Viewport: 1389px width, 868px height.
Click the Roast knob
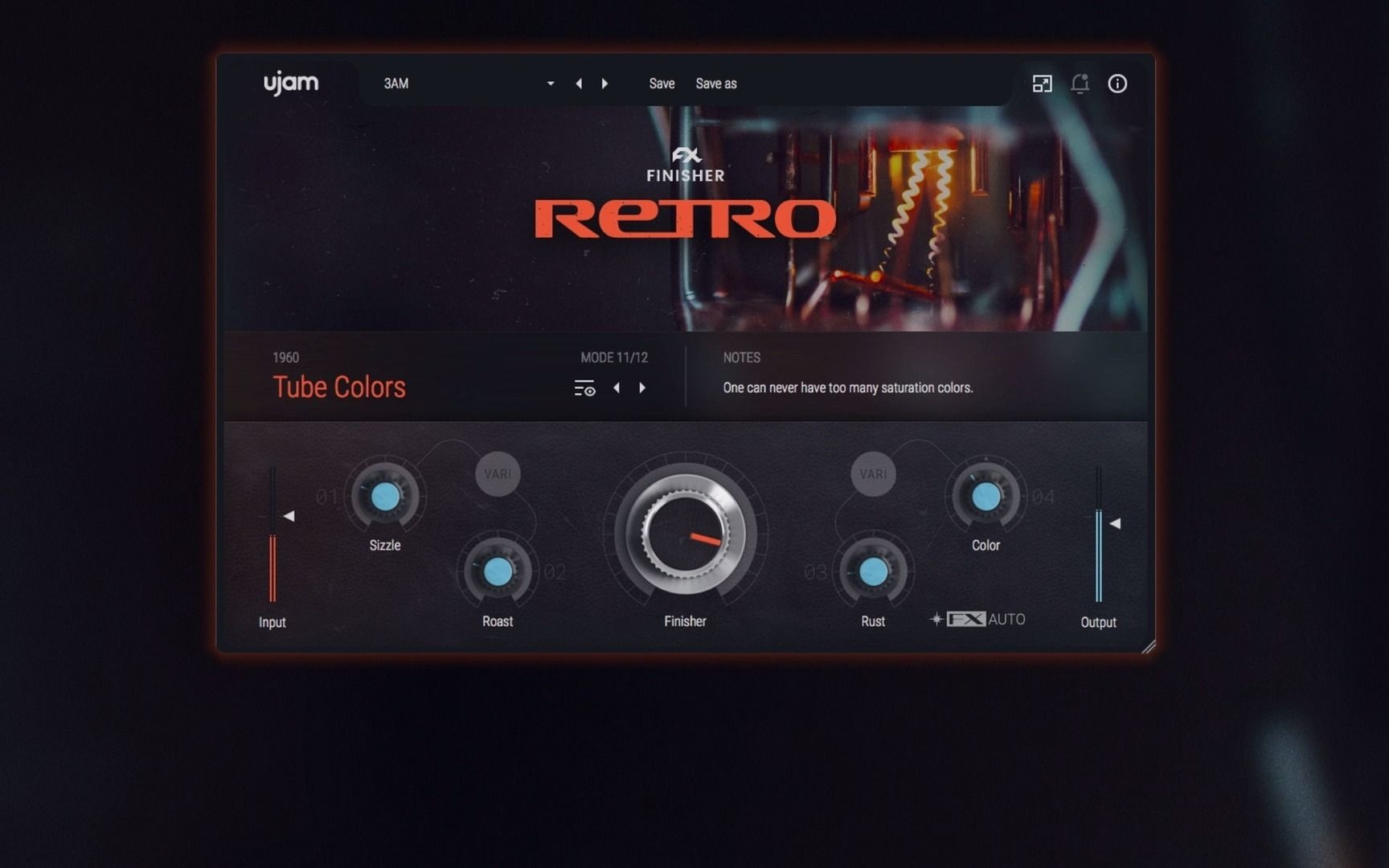point(498,571)
